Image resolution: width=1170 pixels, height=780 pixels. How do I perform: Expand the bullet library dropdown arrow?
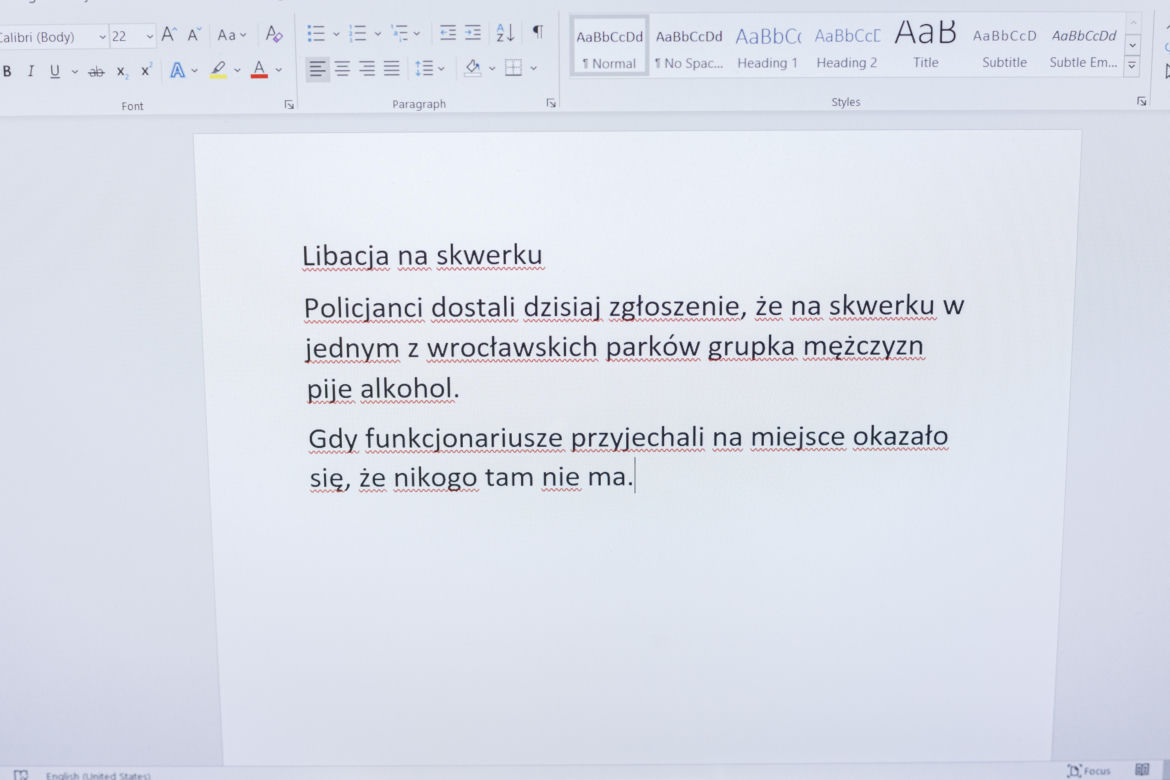[336, 34]
